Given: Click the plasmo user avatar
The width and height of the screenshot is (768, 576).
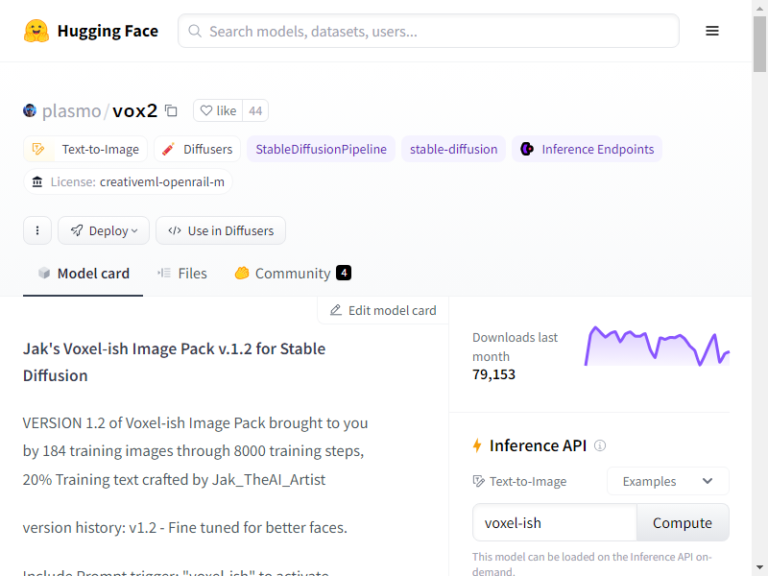Looking at the screenshot, I should pyautogui.click(x=29, y=110).
